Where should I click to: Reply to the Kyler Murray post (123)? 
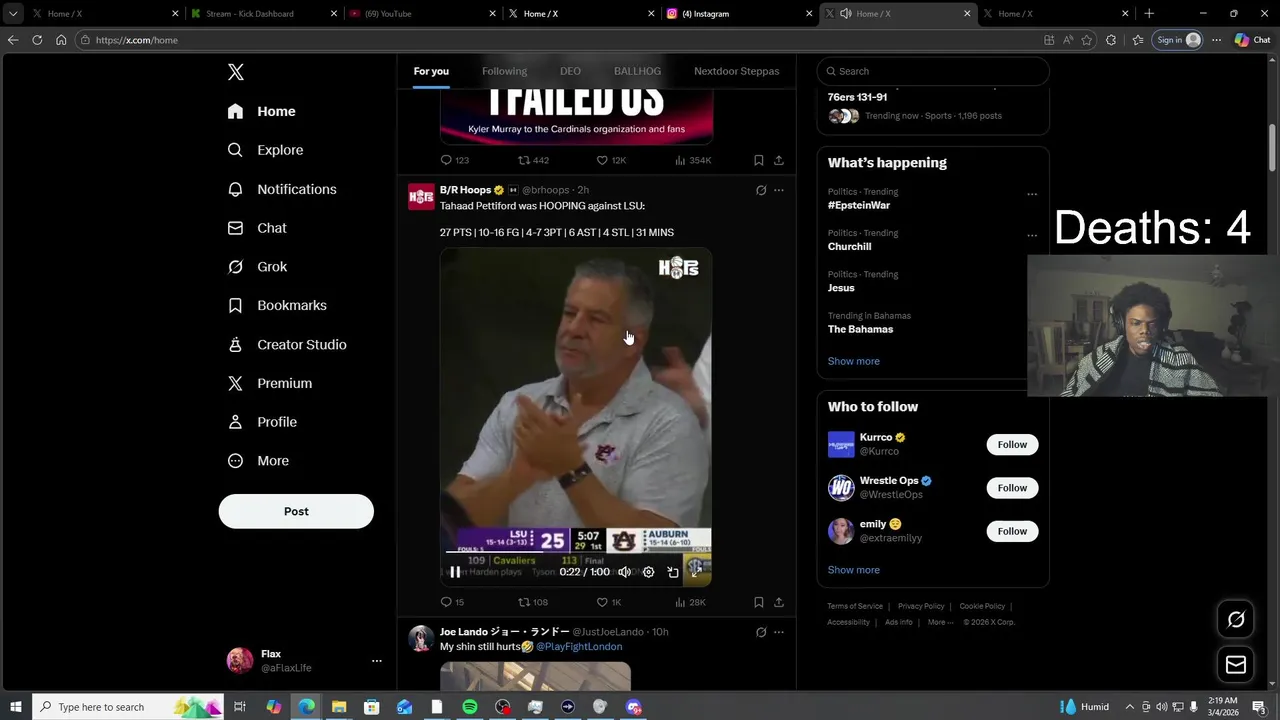point(455,160)
